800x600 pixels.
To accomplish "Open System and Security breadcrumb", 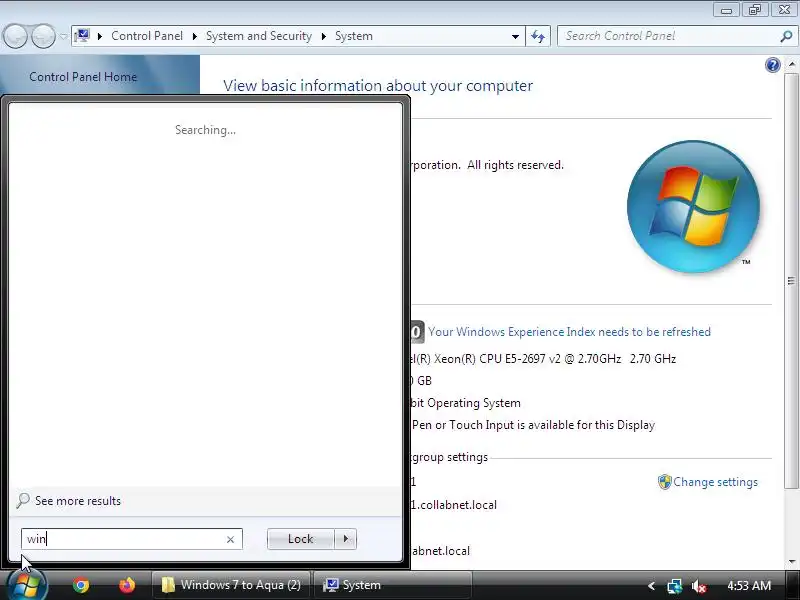I will [259, 36].
